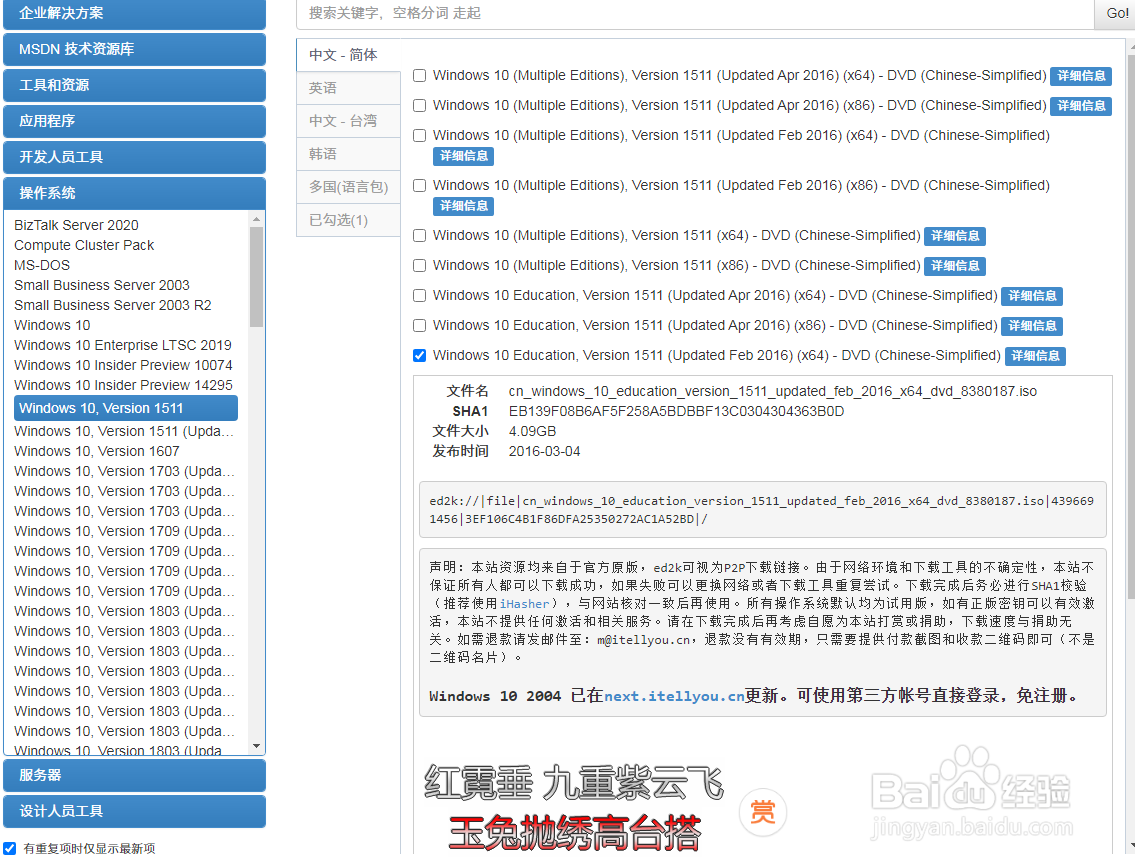Click the keyword search input field
Viewport: 1135px width, 866px height.
click(x=695, y=13)
